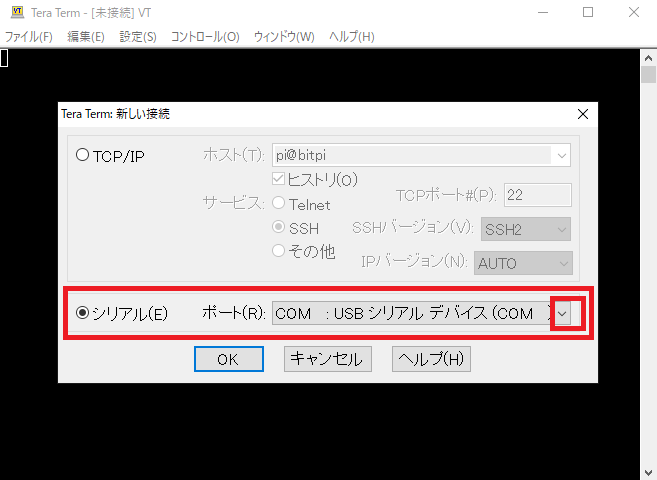Expand the ポート(R) dropdown arrow
This screenshot has height=480, width=657.
tap(562, 314)
